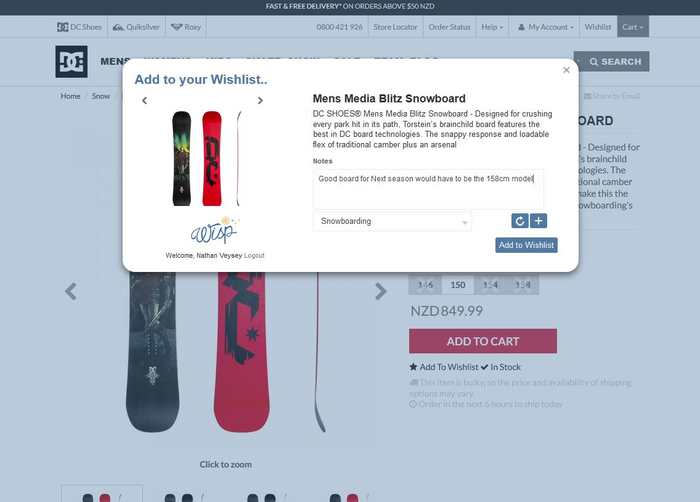Viewport: 700px width, 502px height.
Task: Open the Store Locator menu item
Action: pyautogui.click(x=395, y=27)
